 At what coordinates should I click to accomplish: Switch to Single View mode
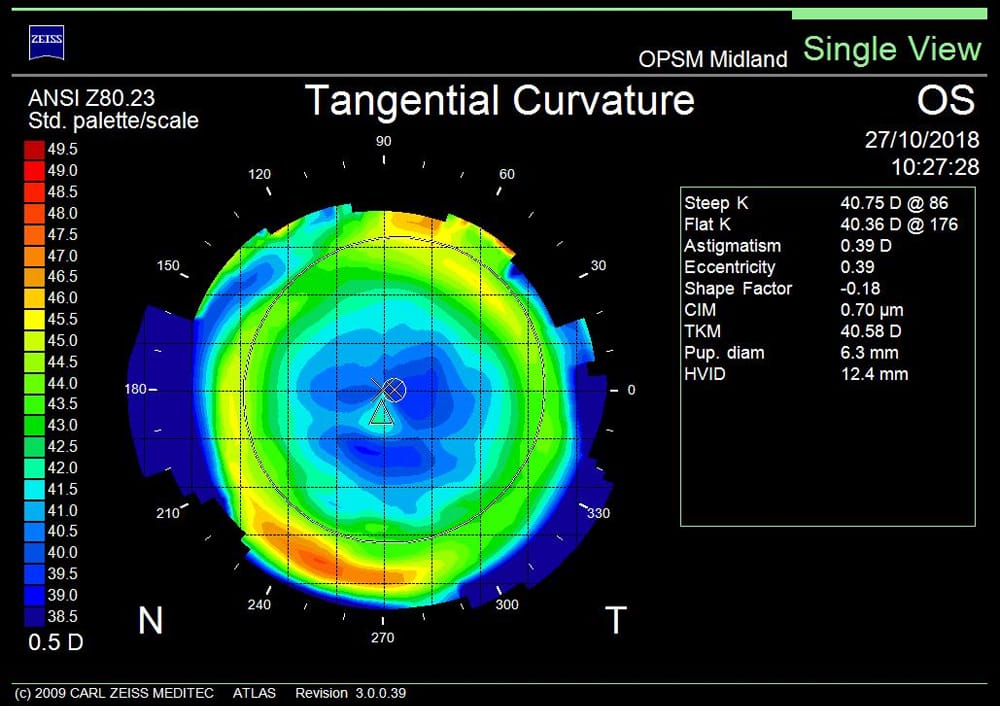point(891,48)
